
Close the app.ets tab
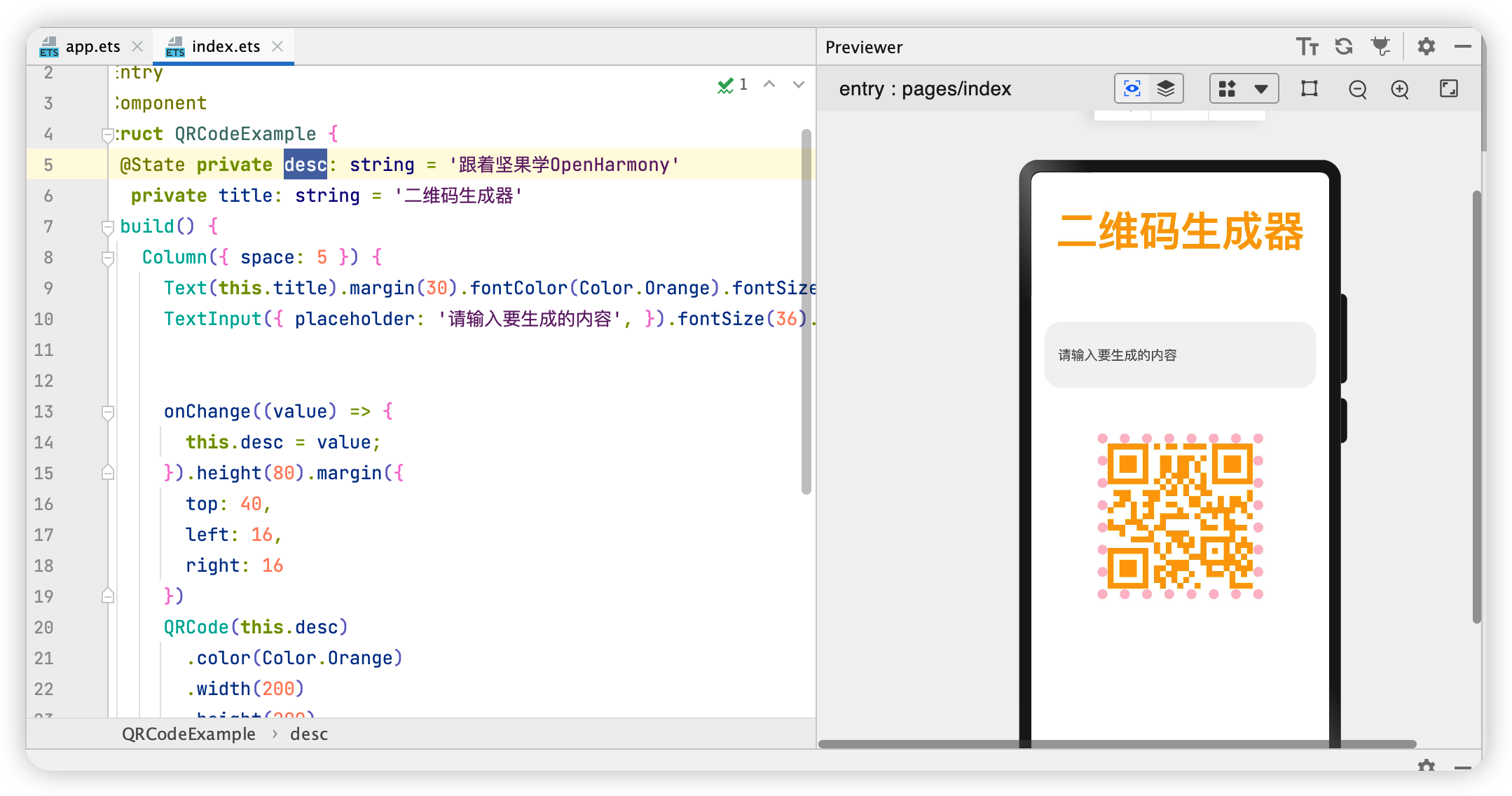click(137, 47)
